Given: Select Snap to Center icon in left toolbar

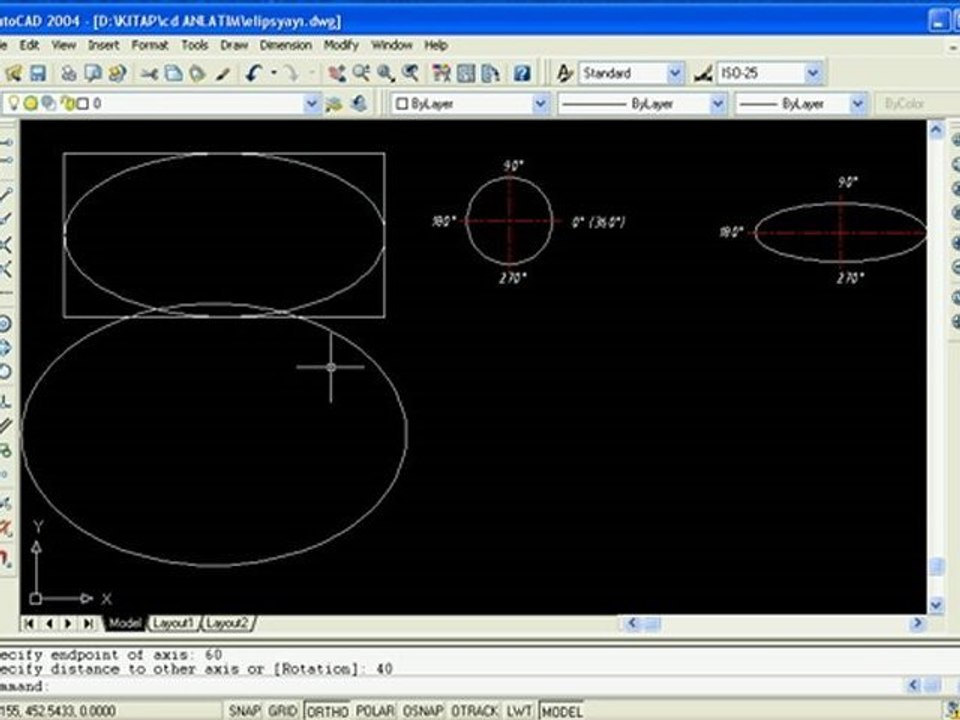Looking at the screenshot, I should [x=5, y=323].
